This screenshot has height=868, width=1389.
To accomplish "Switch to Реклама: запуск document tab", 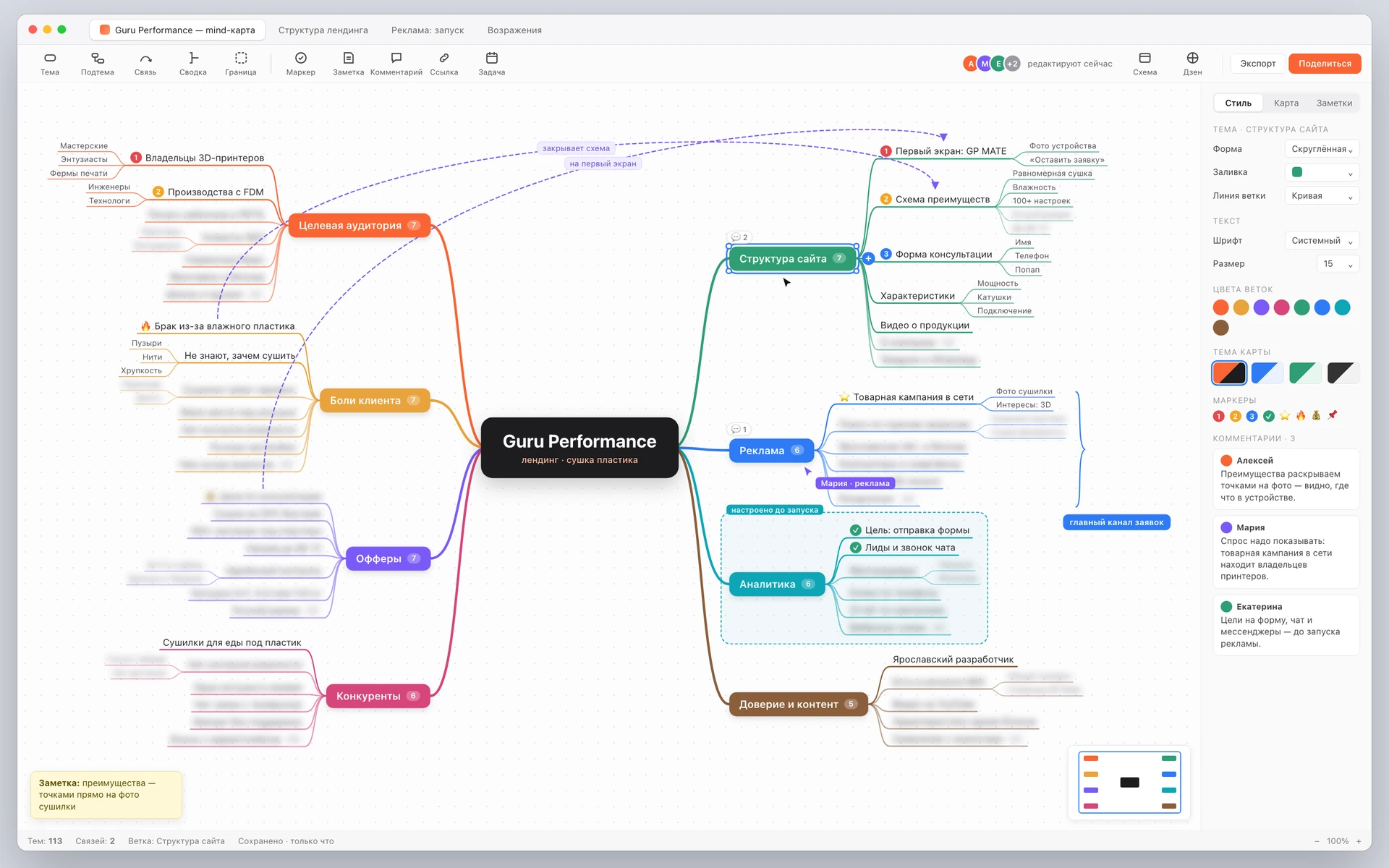I will click(428, 30).
